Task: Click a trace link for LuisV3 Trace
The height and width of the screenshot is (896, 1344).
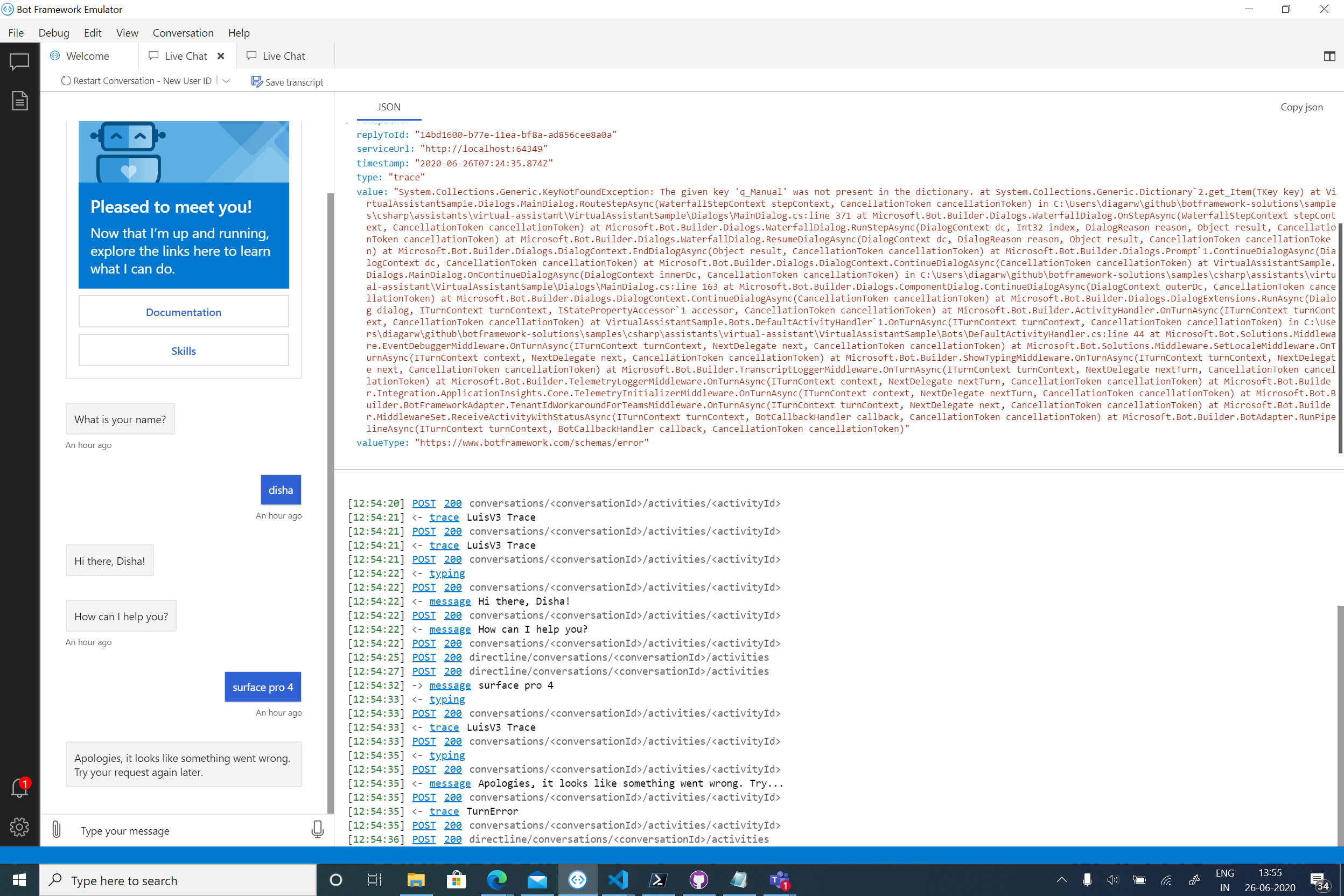Action: [x=444, y=516]
